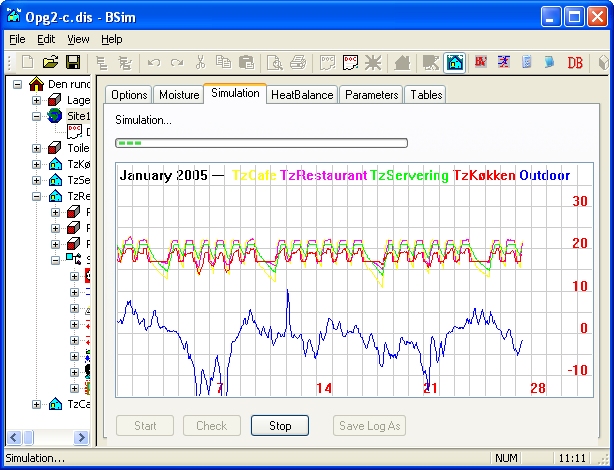Viewport: 614px width, 470px height.
Task: Click the second tree-structure toolbar icon
Action: point(125,62)
